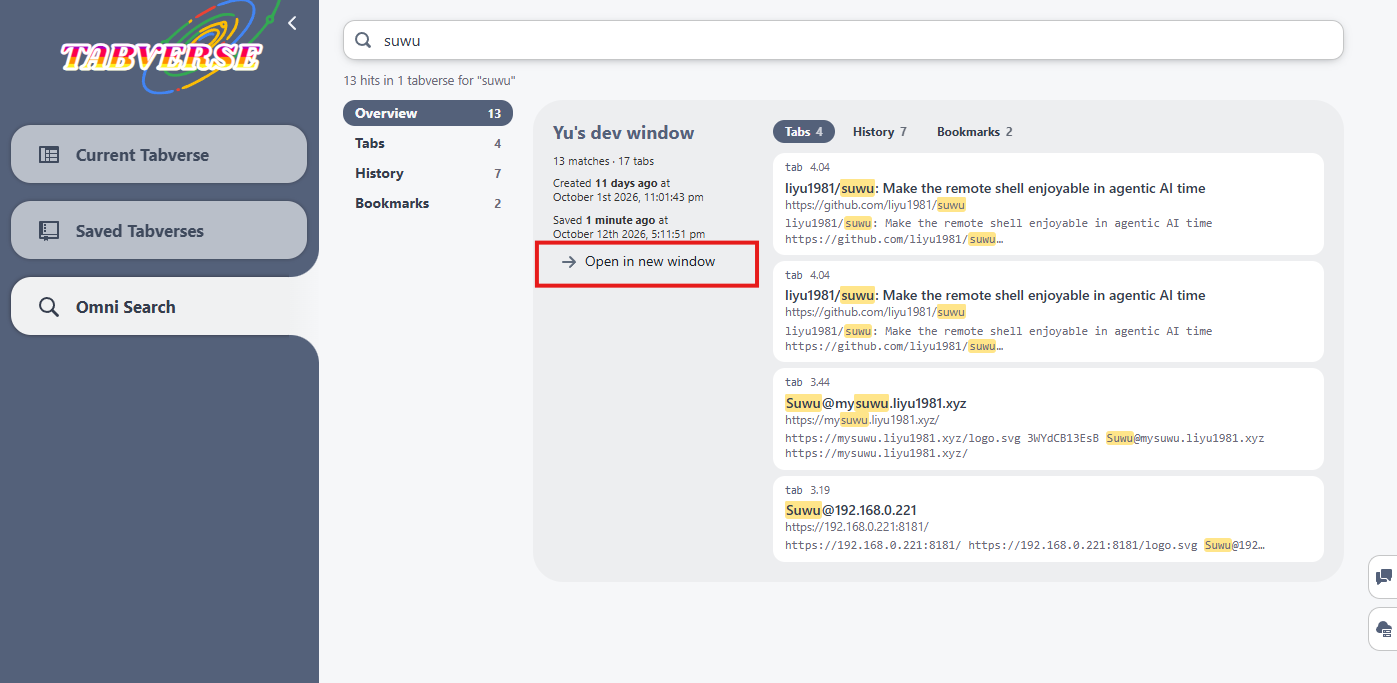Click the Omni Search magnifier icon in sidebar

tap(49, 307)
